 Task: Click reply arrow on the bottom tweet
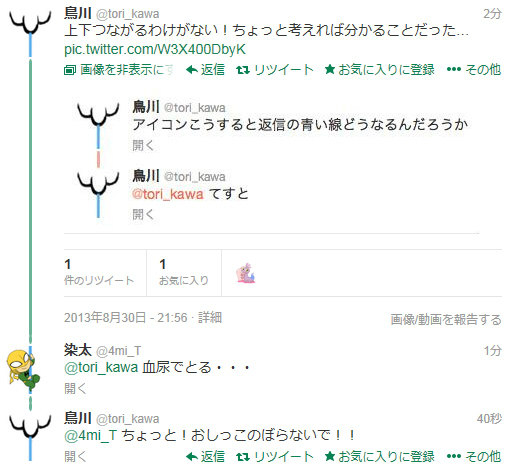(205, 456)
